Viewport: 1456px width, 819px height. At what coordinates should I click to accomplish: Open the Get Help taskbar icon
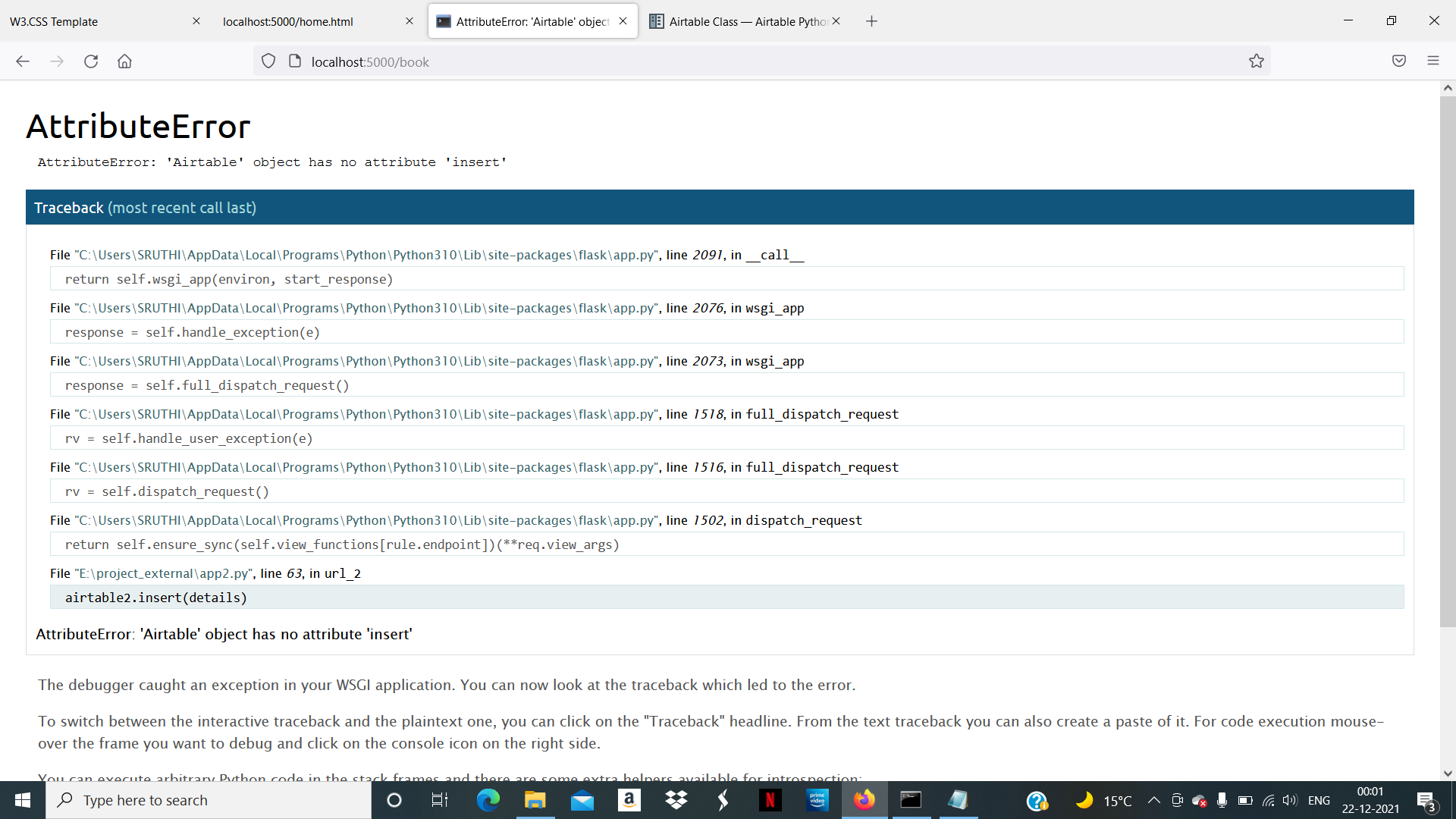pyautogui.click(x=1037, y=800)
